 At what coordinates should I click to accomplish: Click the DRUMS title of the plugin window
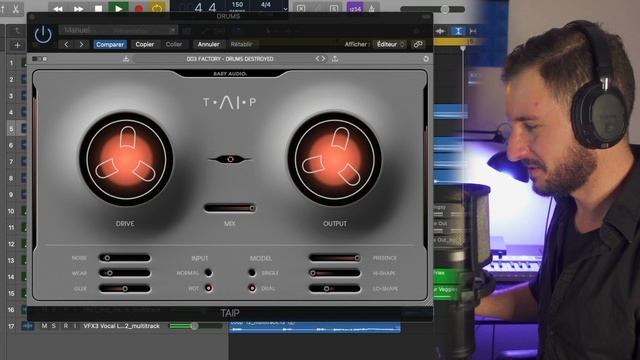point(228,16)
